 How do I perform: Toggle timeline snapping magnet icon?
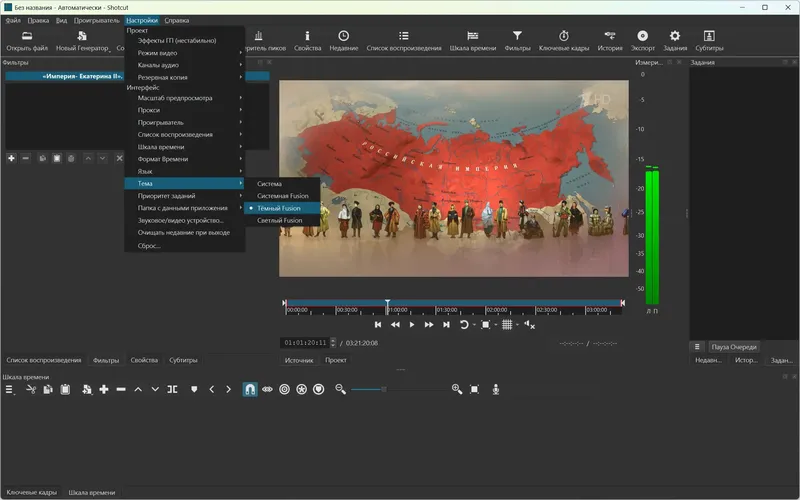click(250, 389)
